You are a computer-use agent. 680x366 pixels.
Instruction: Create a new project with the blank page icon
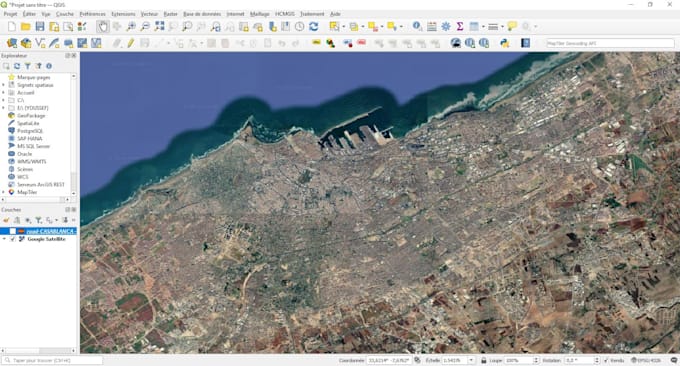click(x=12, y=27)
